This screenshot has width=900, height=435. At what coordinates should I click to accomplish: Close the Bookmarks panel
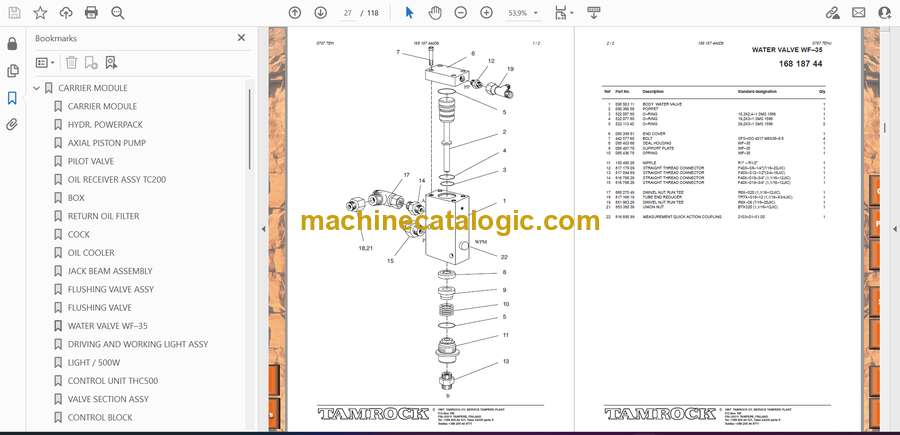(x=241, y=38)
